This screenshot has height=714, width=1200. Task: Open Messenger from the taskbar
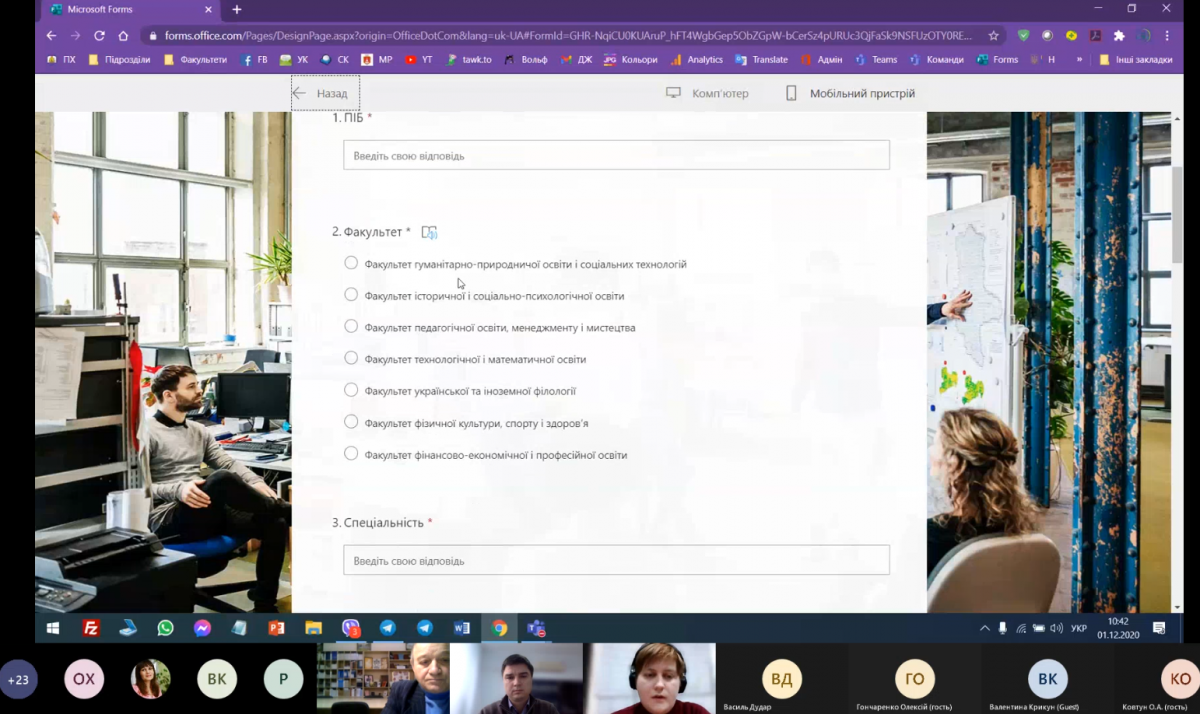202,628
